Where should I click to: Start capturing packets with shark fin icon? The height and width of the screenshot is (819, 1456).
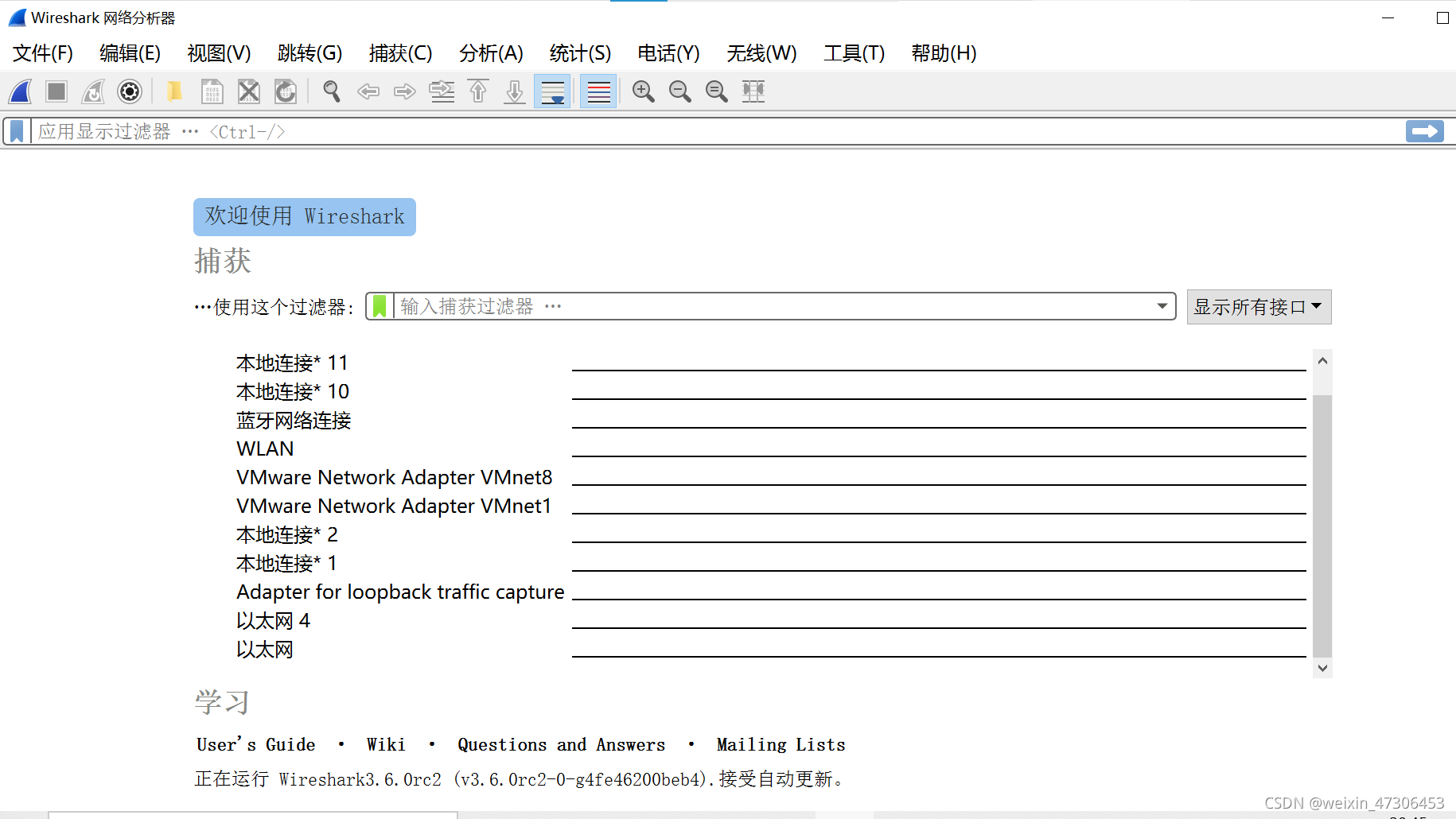[21, 91]
